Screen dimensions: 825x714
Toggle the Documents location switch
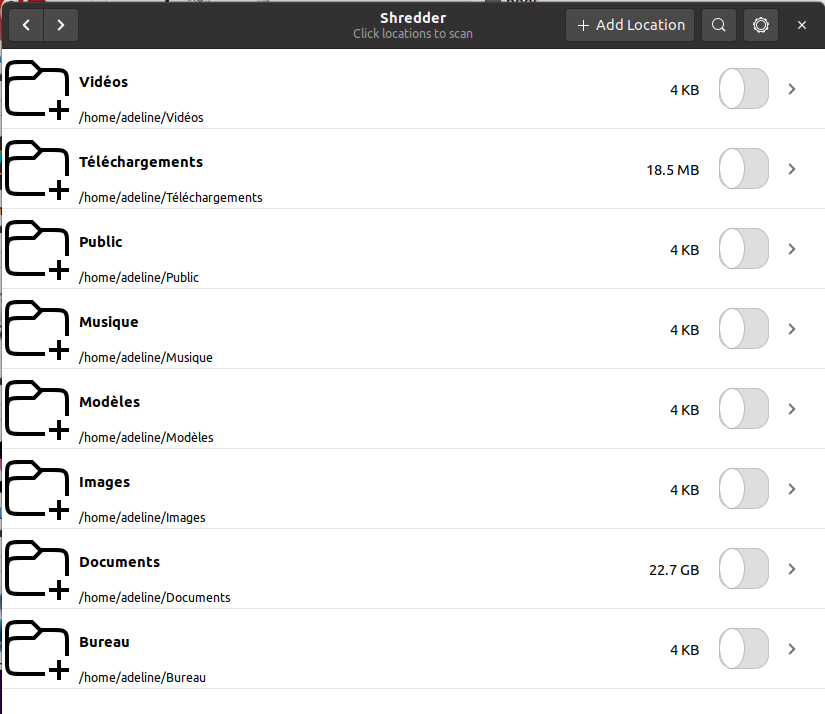coord(744,569)
